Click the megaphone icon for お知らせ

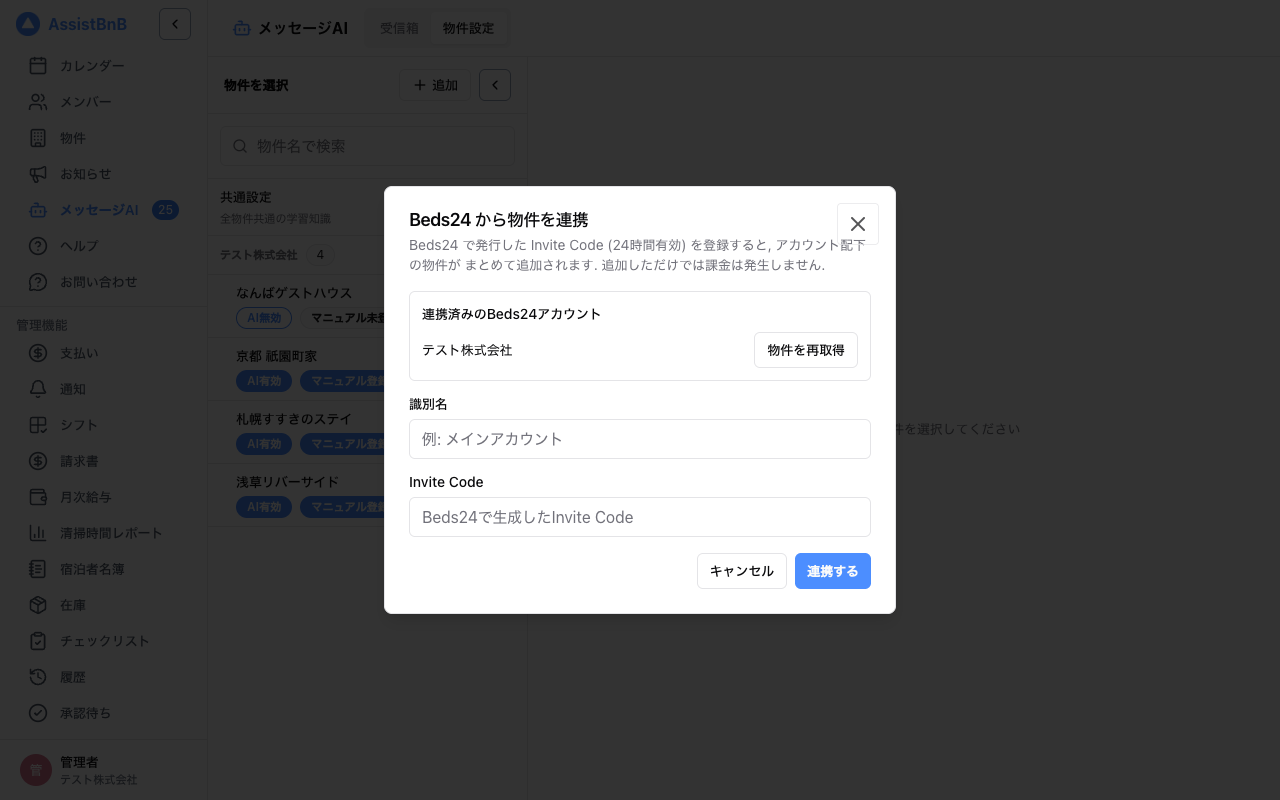pos(38,174)
